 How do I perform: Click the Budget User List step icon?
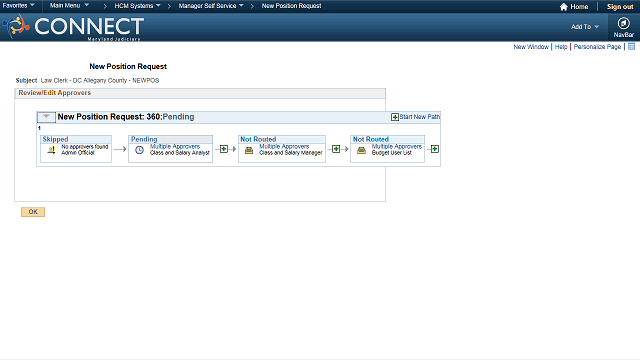(361, 150)
